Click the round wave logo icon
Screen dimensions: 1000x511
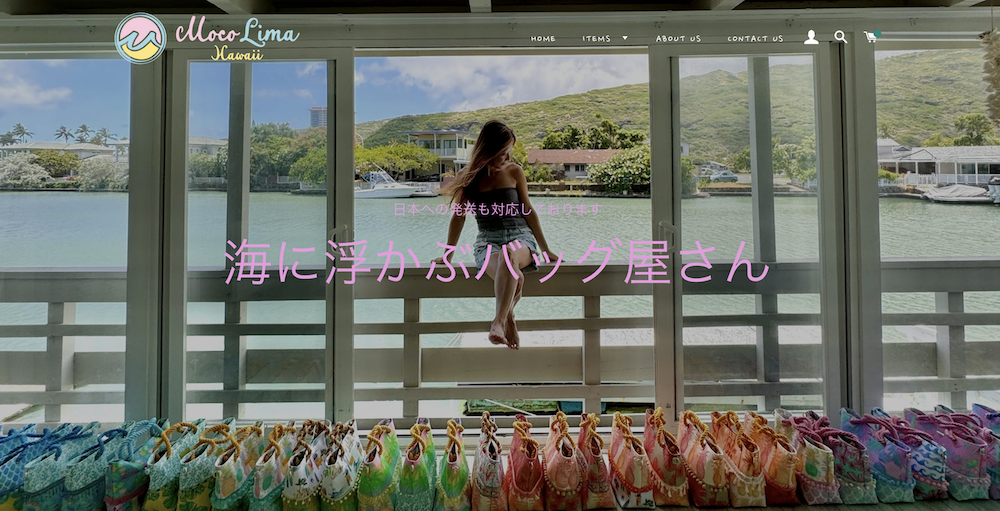click(141, 38)
